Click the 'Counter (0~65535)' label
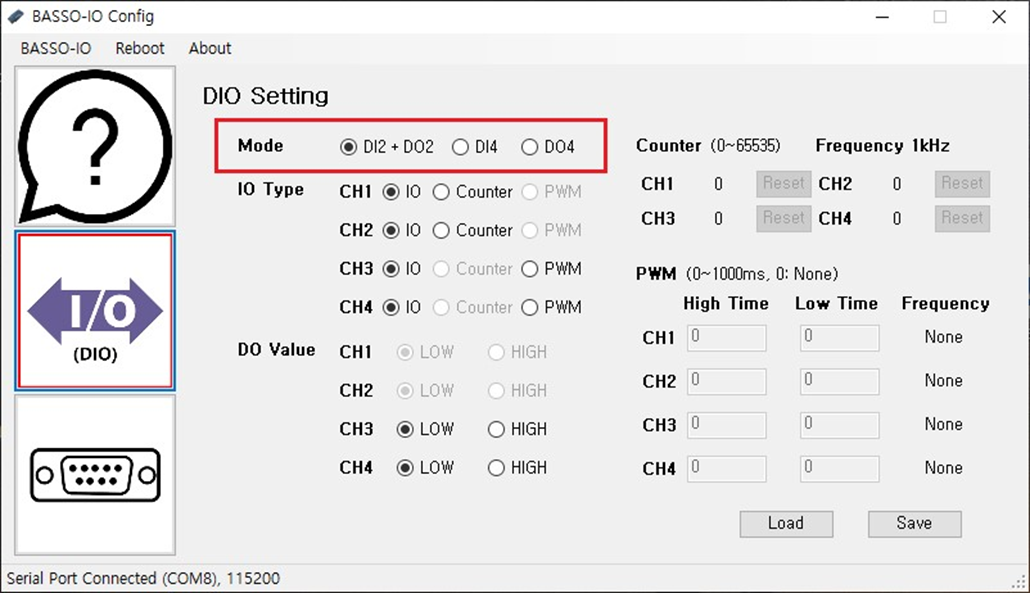The image size is (1030, 593). (x=708, y=146)
